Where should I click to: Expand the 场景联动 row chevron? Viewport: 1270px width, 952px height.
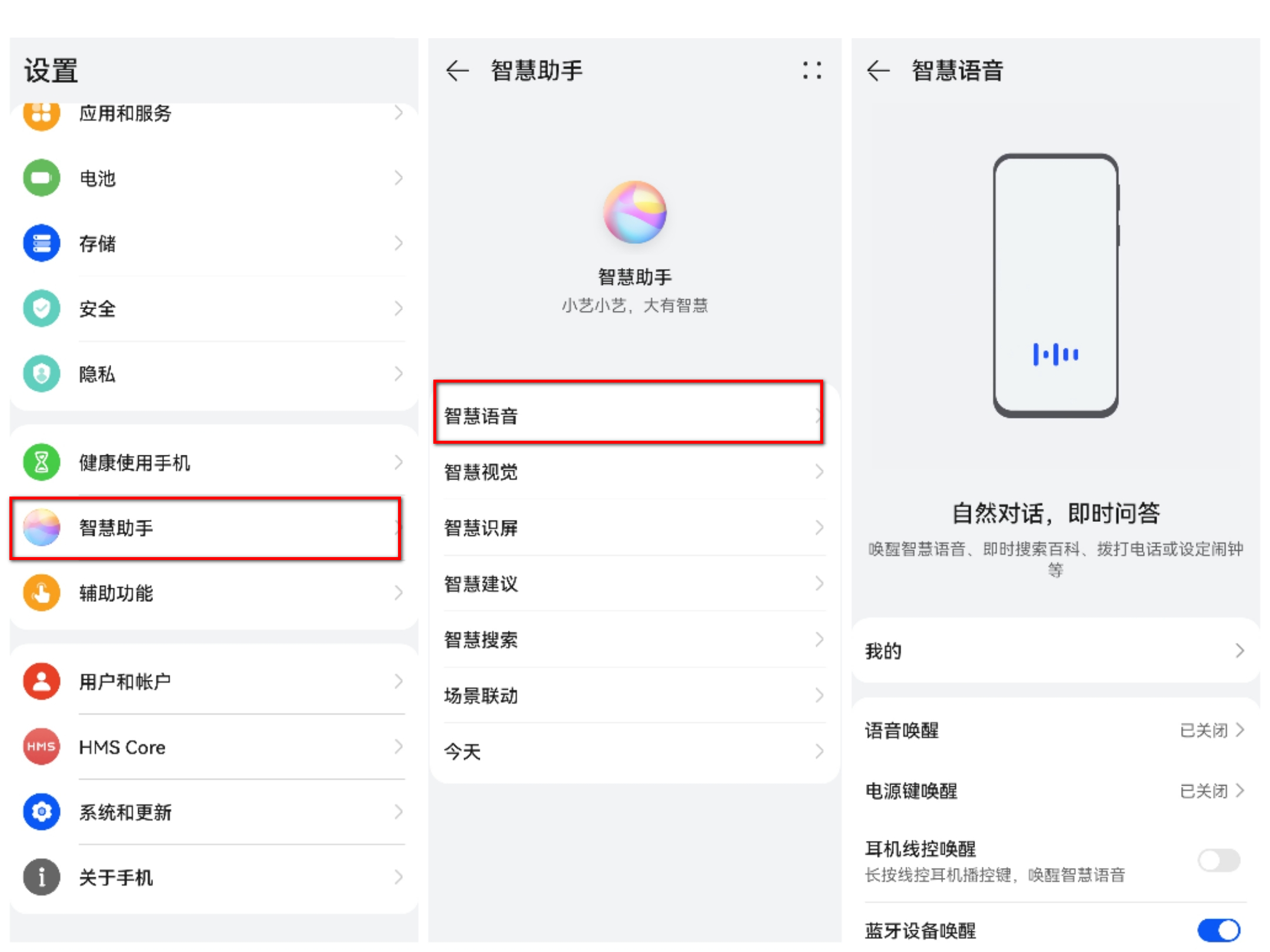(x=820, y=696)
